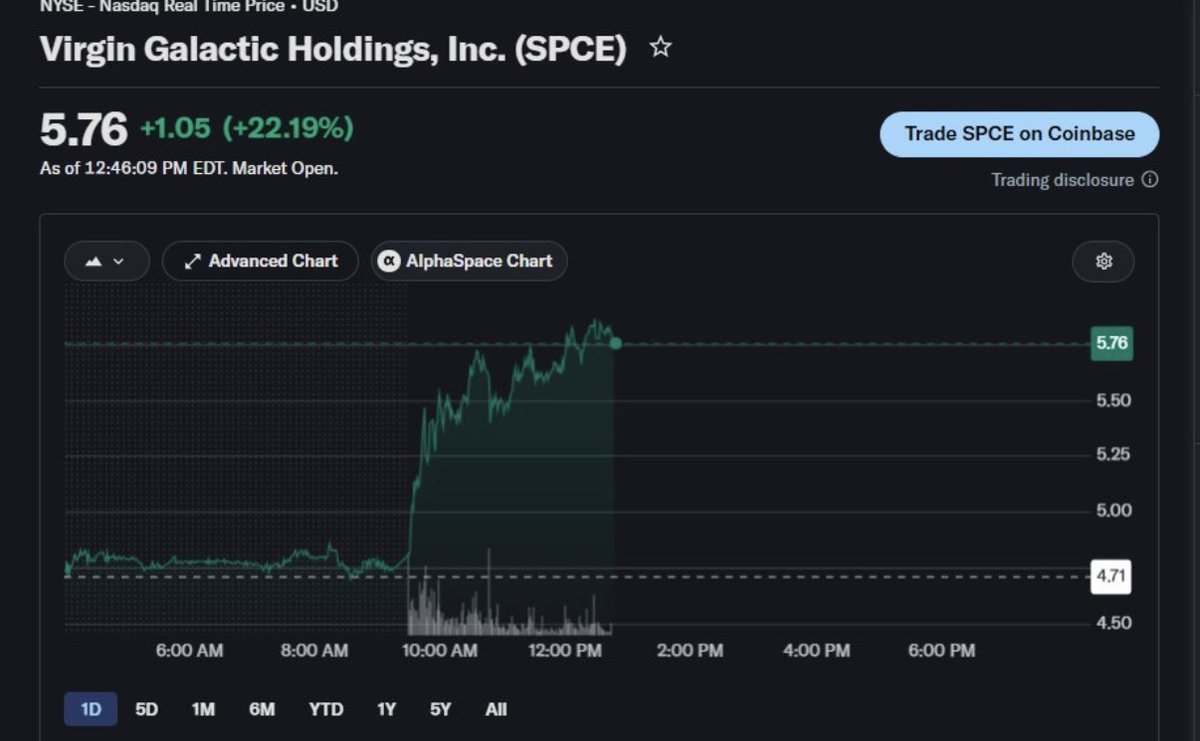Show All historical price data
The height and width of the screenshot is (741, 1200).
496,709
